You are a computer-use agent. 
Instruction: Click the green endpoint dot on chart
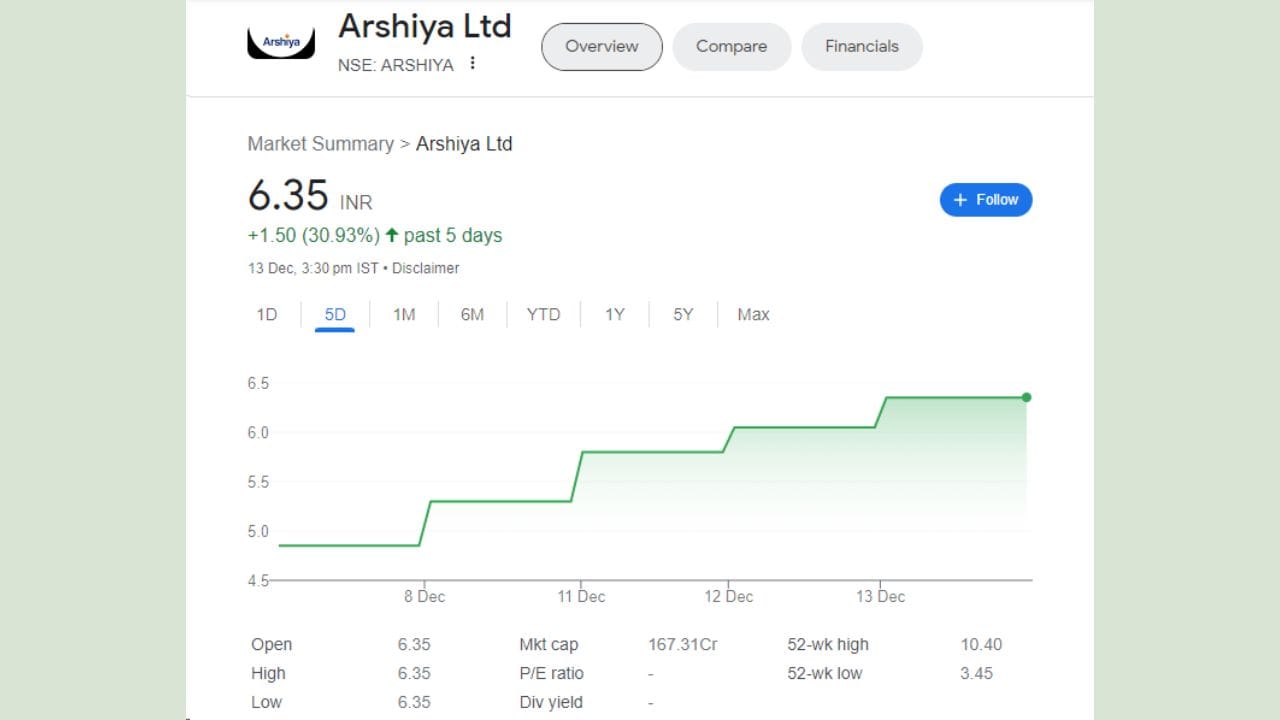coord(1026,398)
